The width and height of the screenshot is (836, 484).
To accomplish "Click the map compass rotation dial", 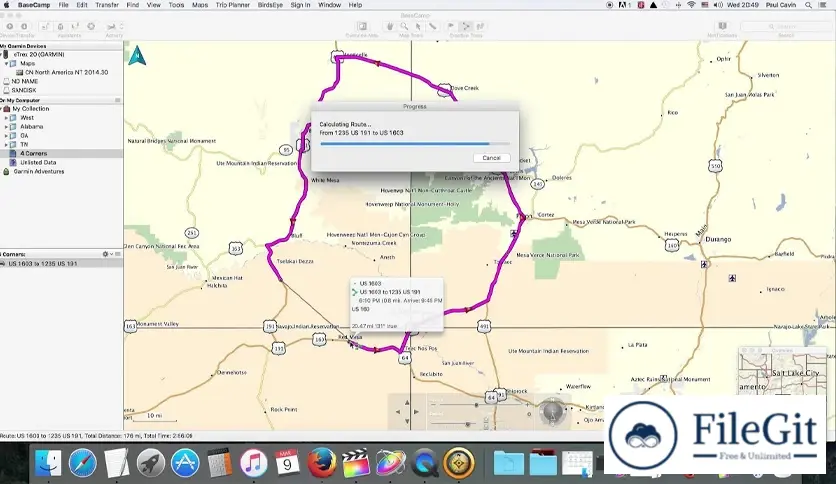I will 552,412.
